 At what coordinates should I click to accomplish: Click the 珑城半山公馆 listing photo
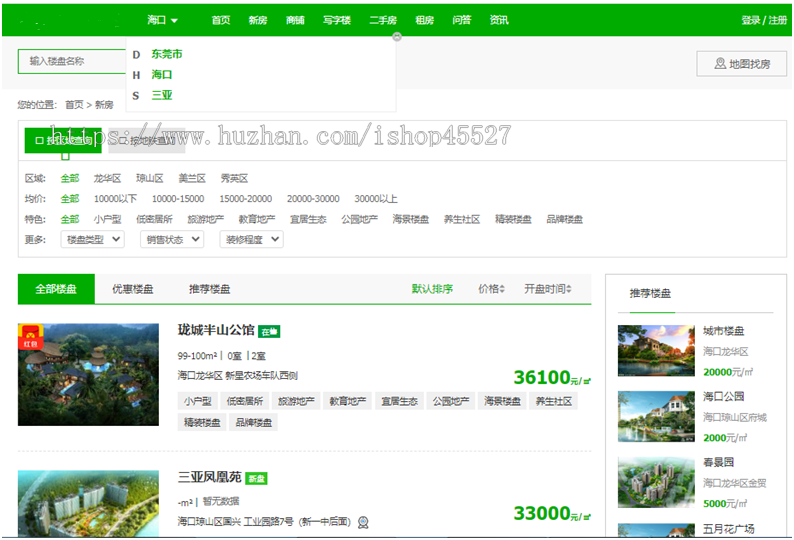[89, 375]
